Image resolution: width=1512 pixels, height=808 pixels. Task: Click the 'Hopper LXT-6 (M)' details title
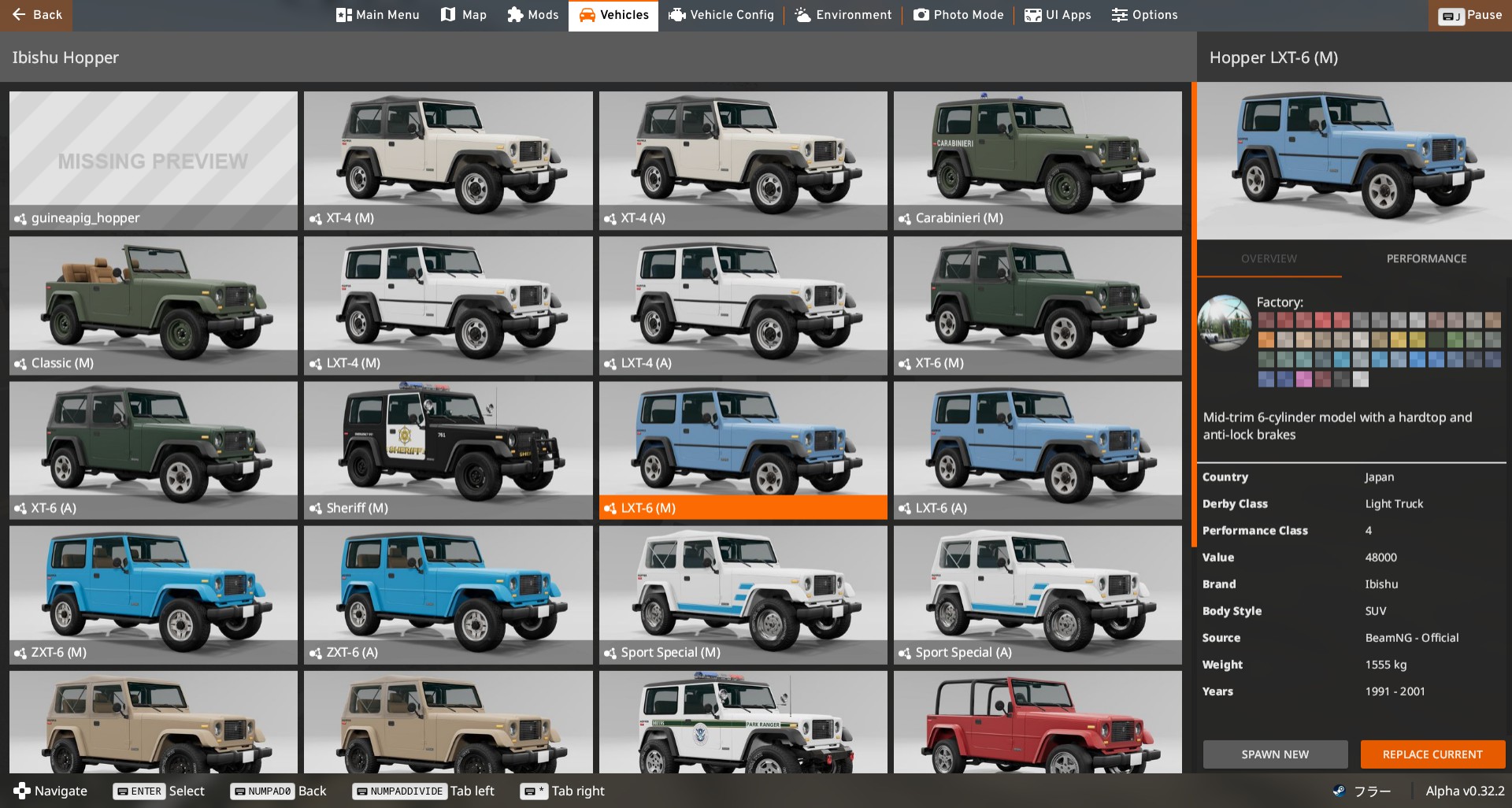[x=1273, y=57]
